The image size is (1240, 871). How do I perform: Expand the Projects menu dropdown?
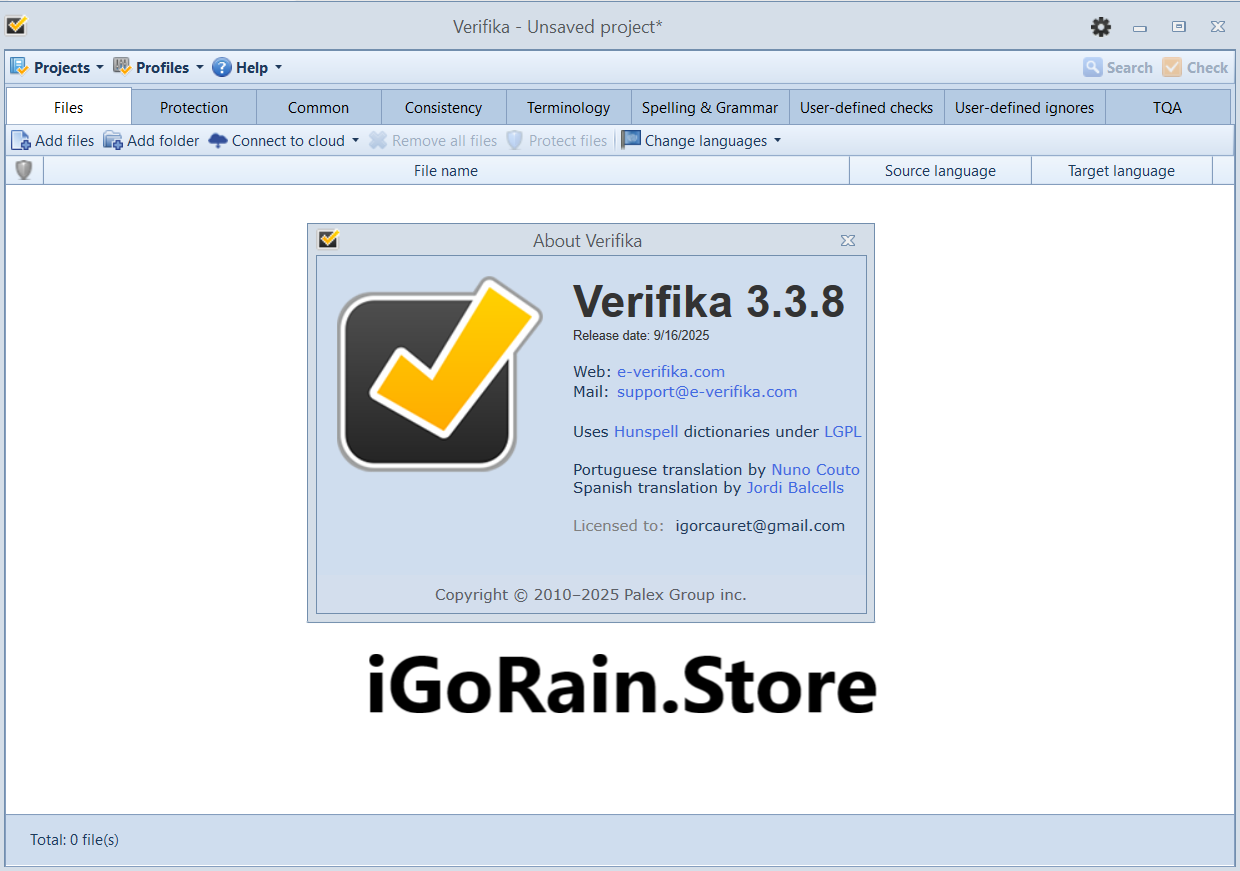[99, 67]
